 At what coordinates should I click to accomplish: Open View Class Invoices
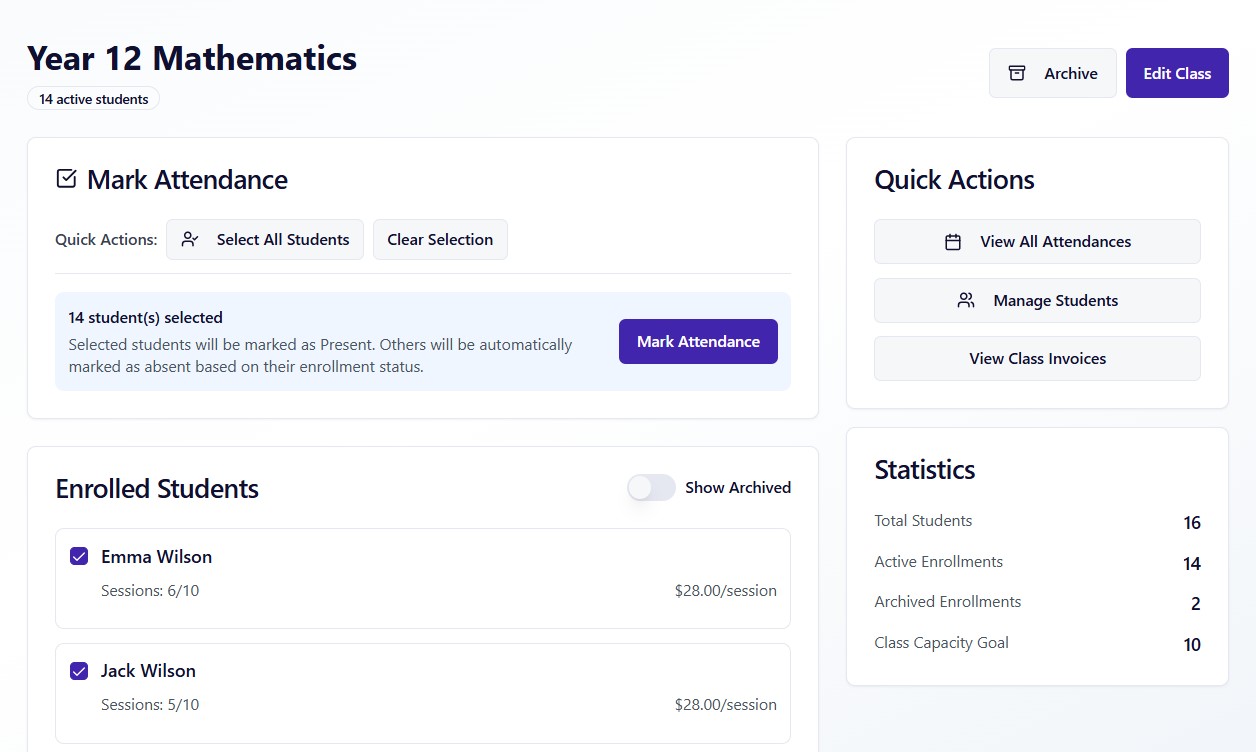(x=1037, y=358)
